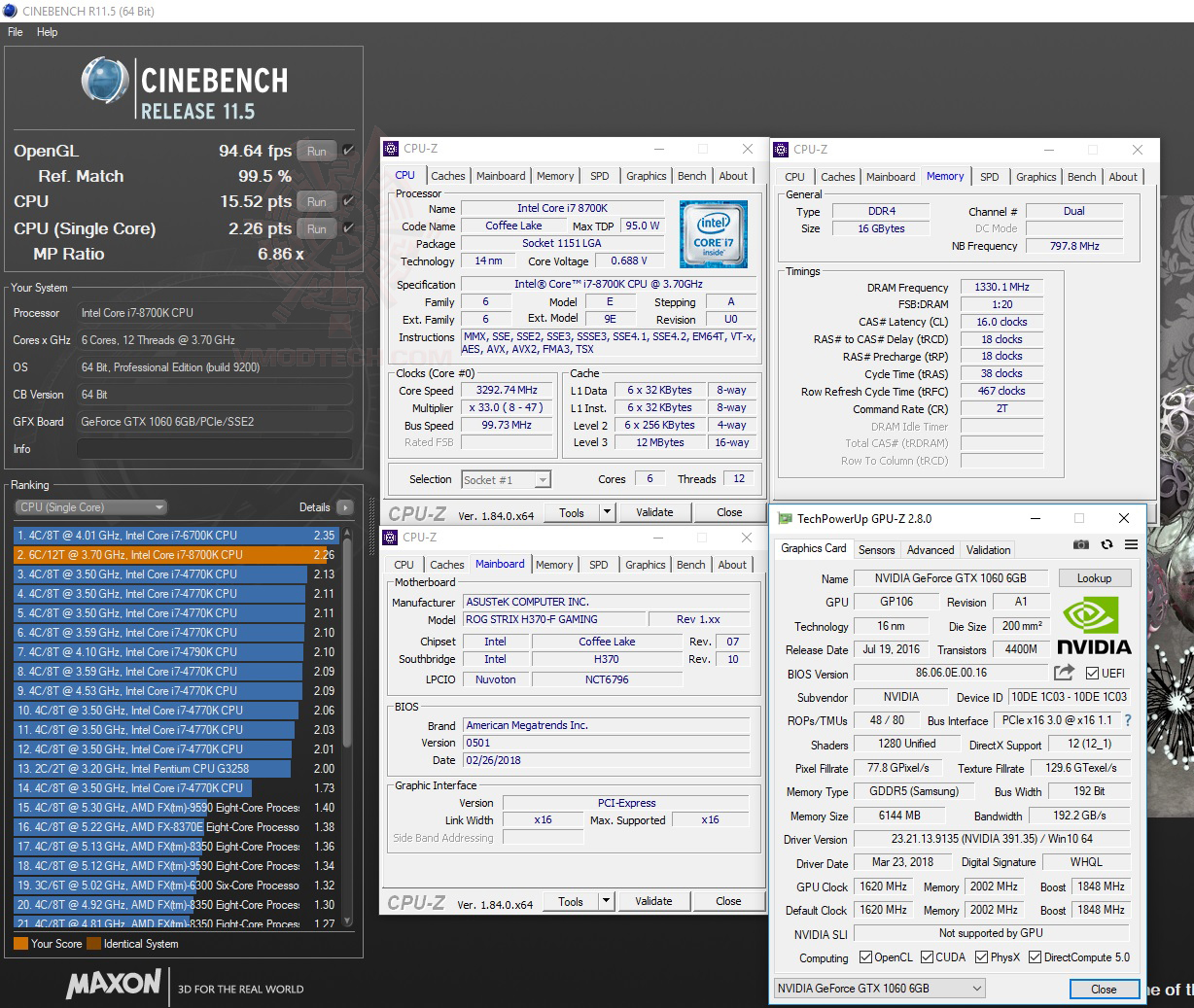Click the Intel Core i7 8700K name field
Viewport: 1194px width, 1008px height.
562,208
